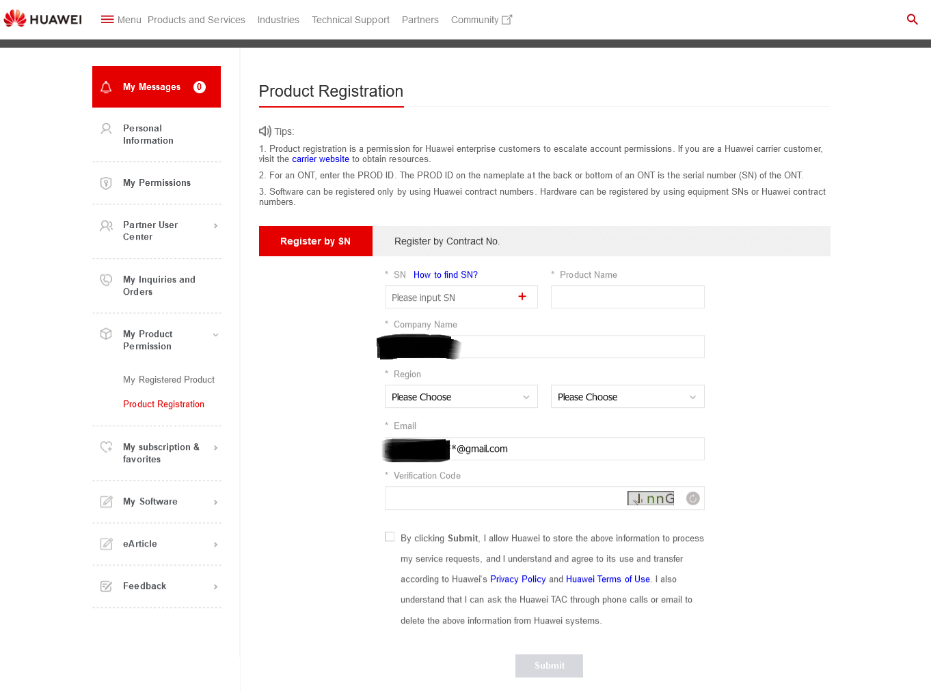Open Product Registration sidebar item
Viewport: 931px width, 691px height.
[x=163, y=404]
